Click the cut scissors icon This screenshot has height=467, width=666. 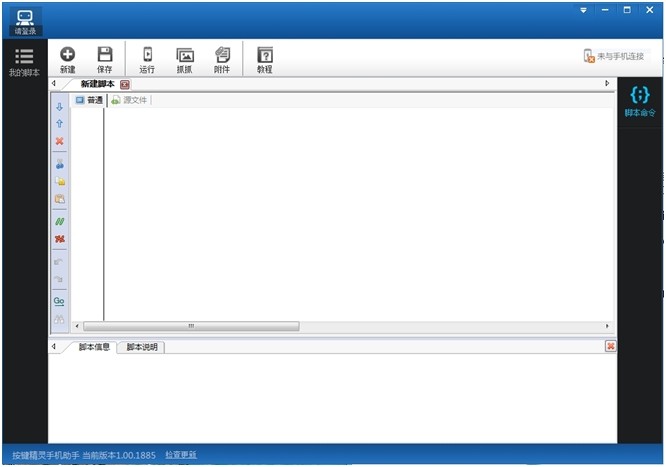pos(59,164)
